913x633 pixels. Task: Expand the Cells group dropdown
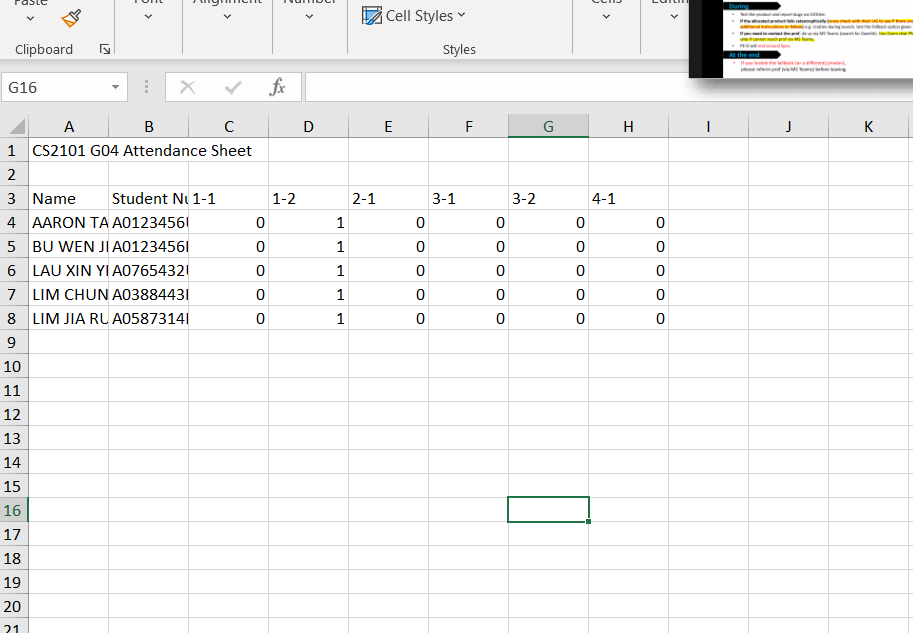click(606, 17)
